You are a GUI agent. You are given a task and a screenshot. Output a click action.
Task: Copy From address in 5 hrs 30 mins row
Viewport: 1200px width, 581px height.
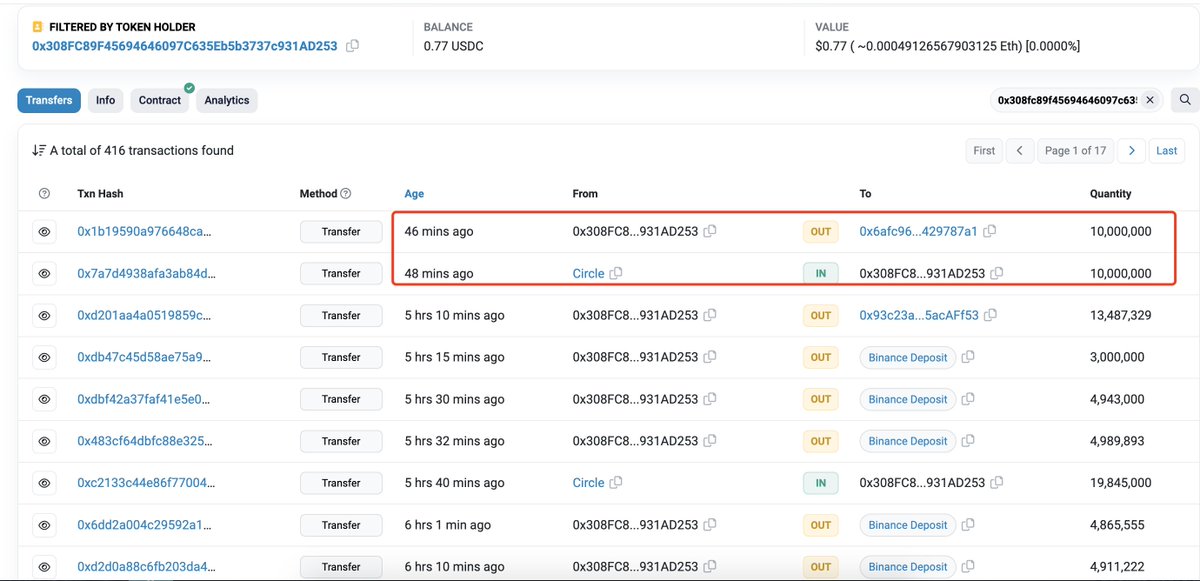click(710, 399)
